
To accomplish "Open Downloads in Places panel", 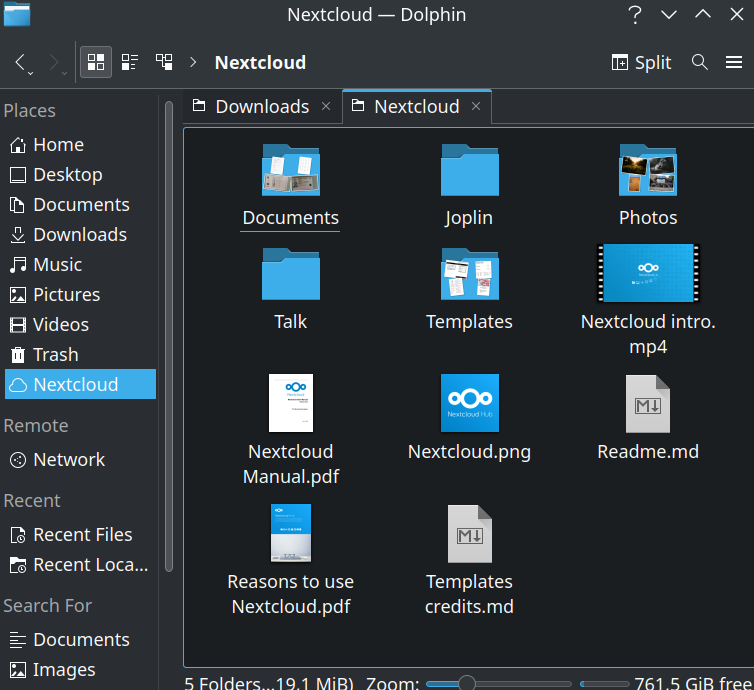I will (x=80, y=235).
